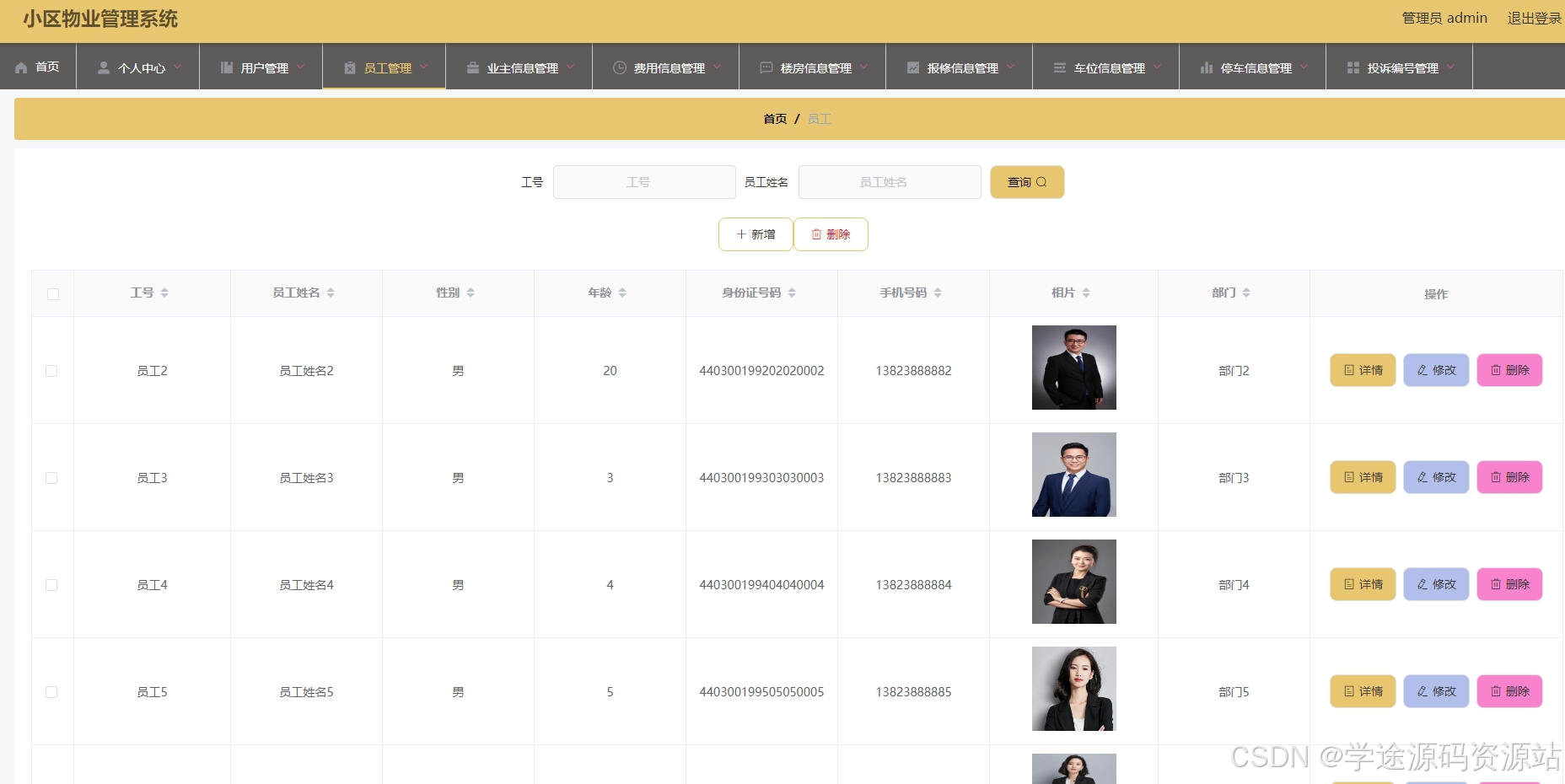Click the chart icon beside 报修信息管理
This screenshot has height=784, width=1565.
coord(913,67)
